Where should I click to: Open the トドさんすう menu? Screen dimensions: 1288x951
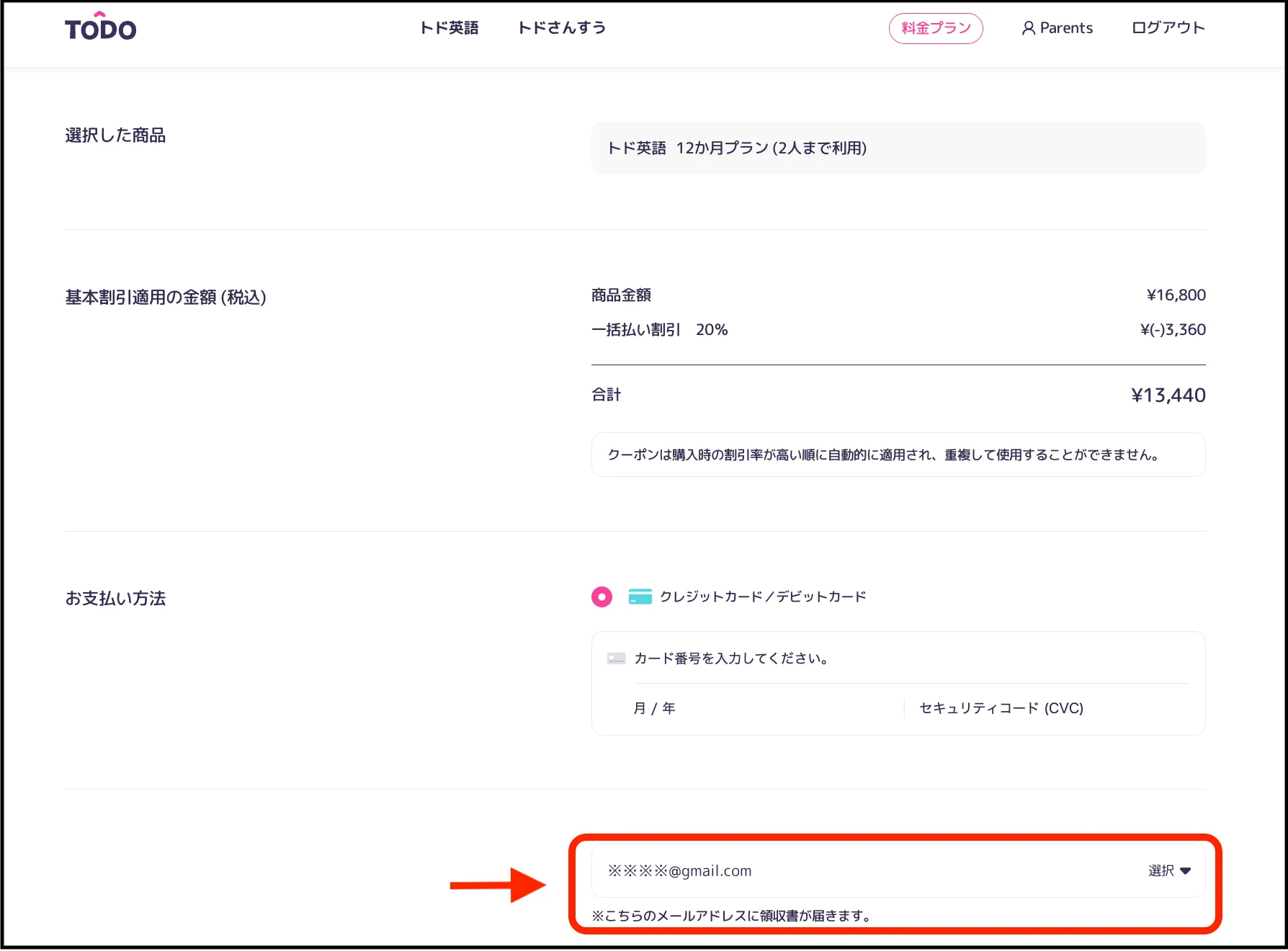(562, 28)
